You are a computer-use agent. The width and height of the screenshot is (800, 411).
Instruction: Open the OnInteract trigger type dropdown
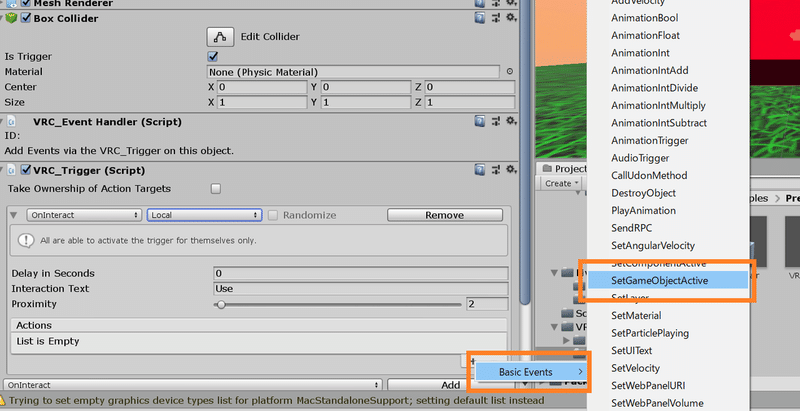tap(84, 215)
